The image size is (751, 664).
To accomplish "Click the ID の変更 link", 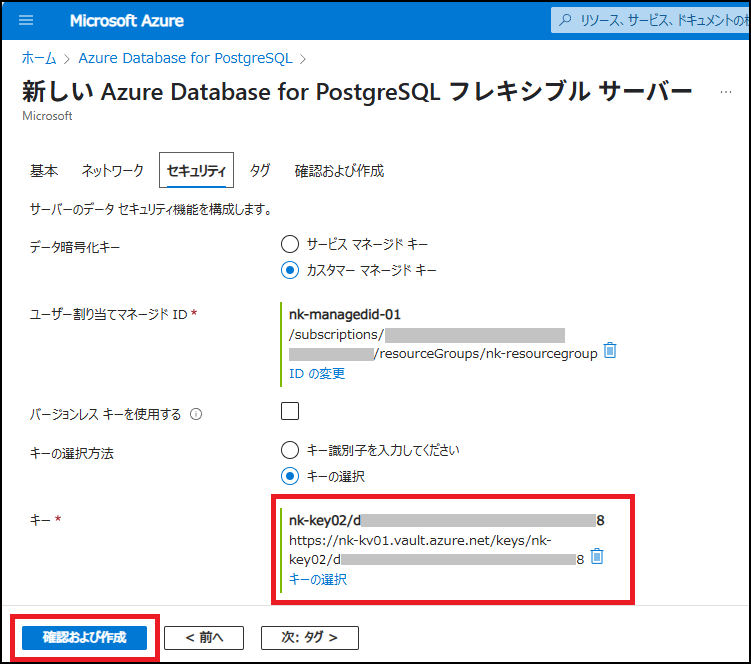I will [317, 374].
